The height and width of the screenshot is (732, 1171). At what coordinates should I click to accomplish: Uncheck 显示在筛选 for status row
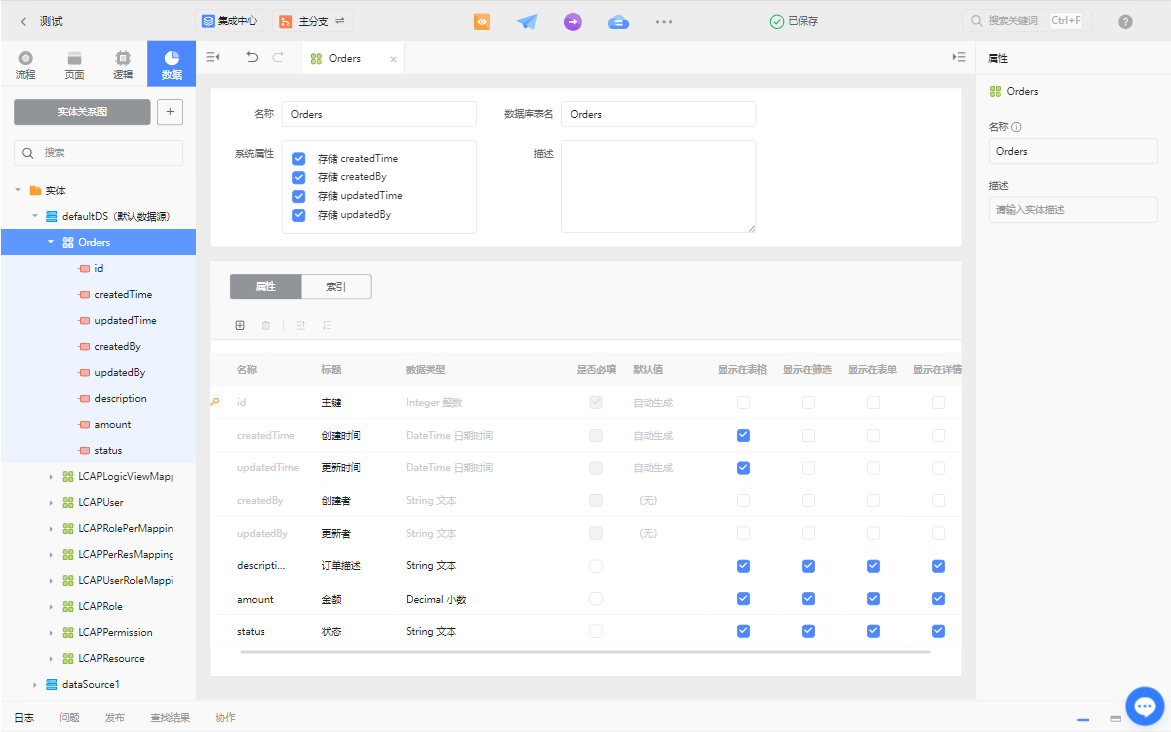tap(808, 631)
